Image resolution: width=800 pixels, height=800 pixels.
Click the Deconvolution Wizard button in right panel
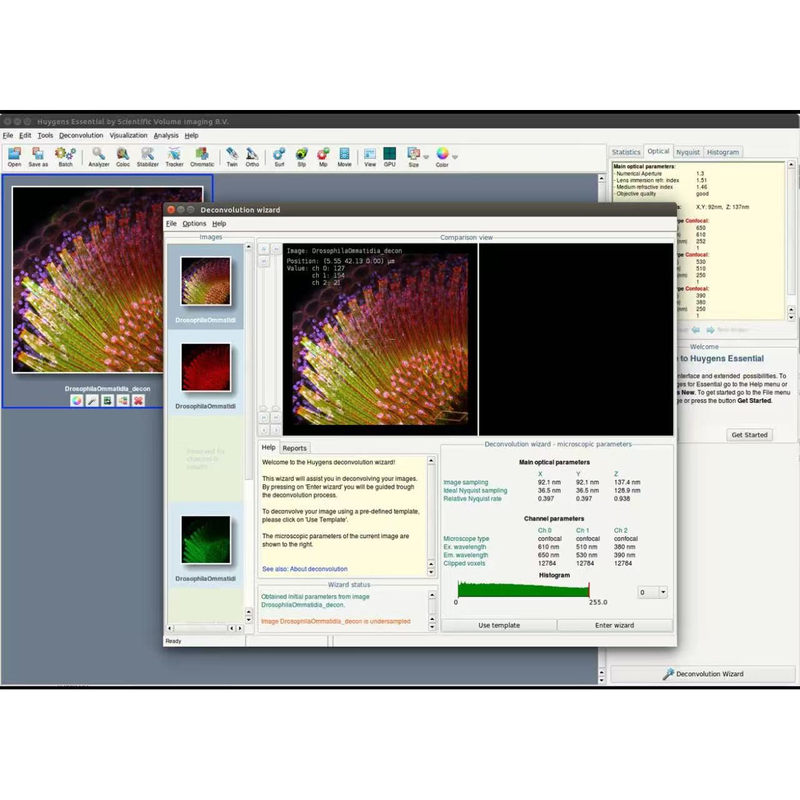[x=703, y=674]
